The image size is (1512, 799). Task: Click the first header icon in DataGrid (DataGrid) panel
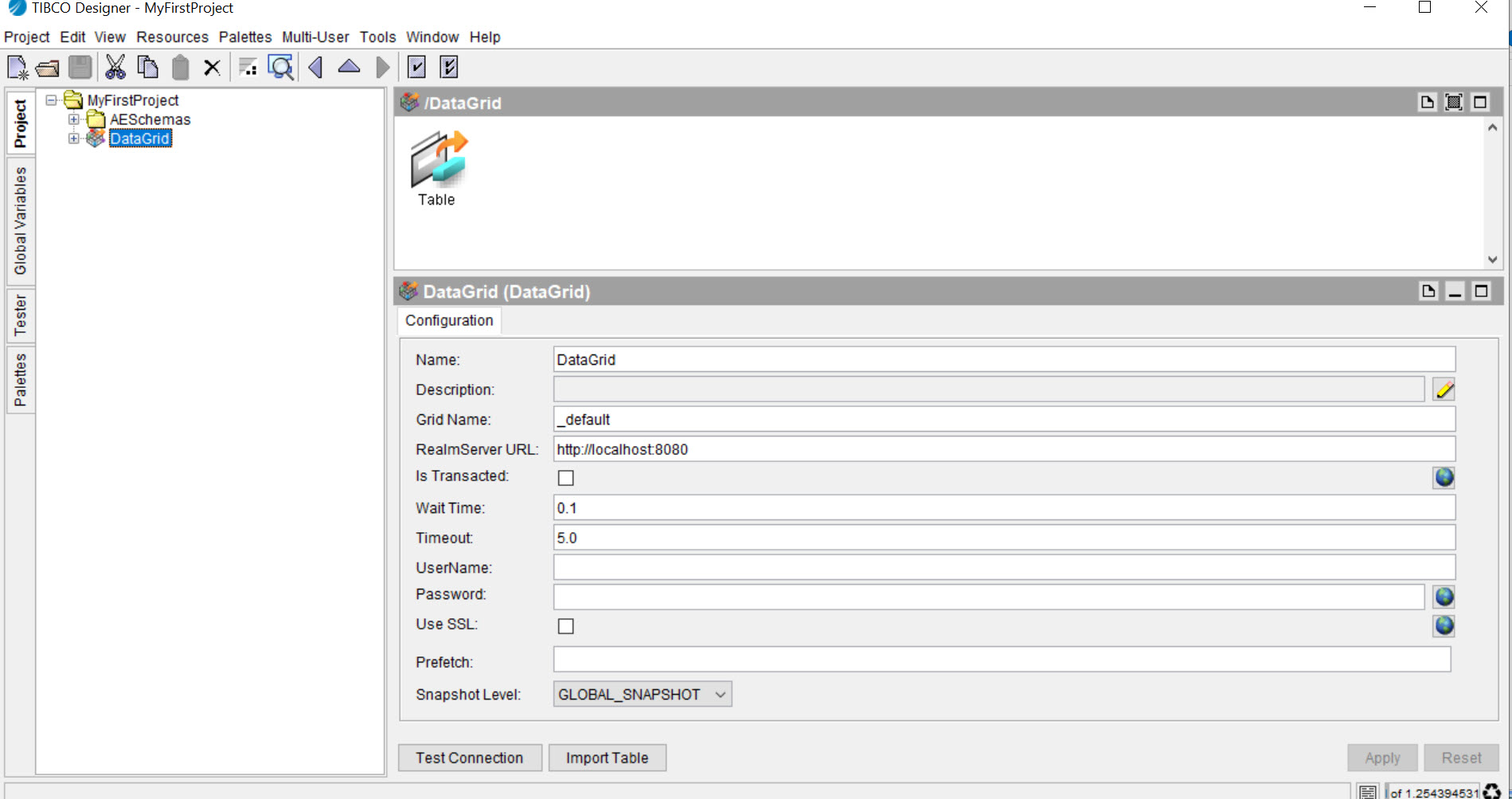point(1429,291)
